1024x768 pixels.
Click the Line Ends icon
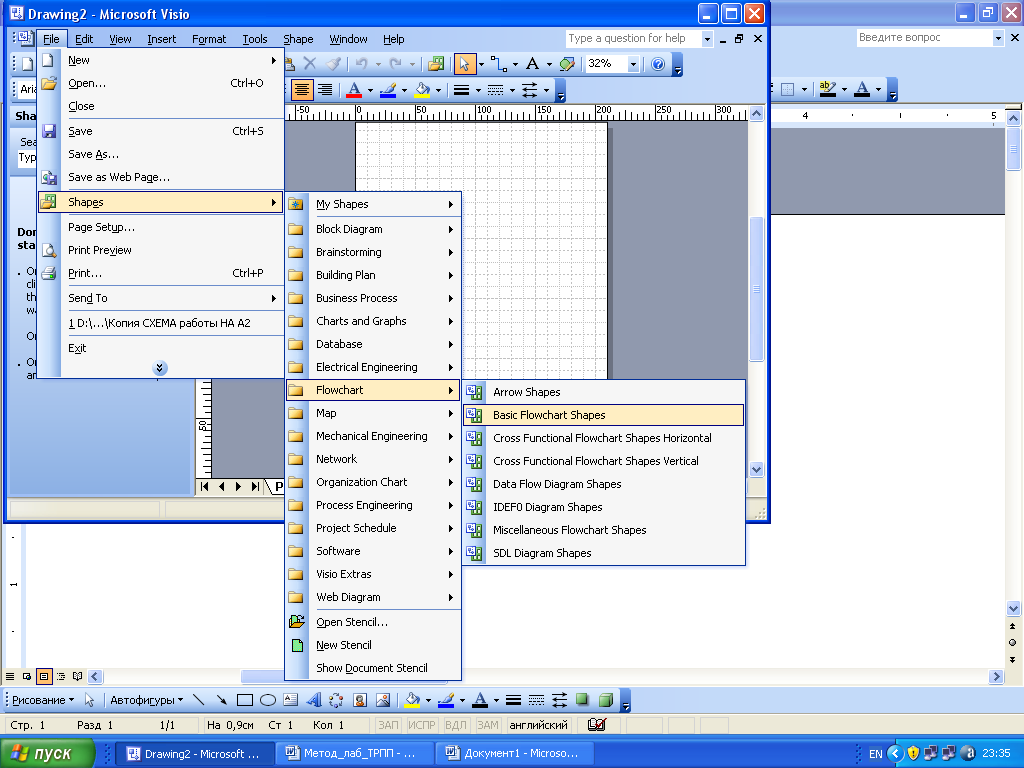coord(530,89)
